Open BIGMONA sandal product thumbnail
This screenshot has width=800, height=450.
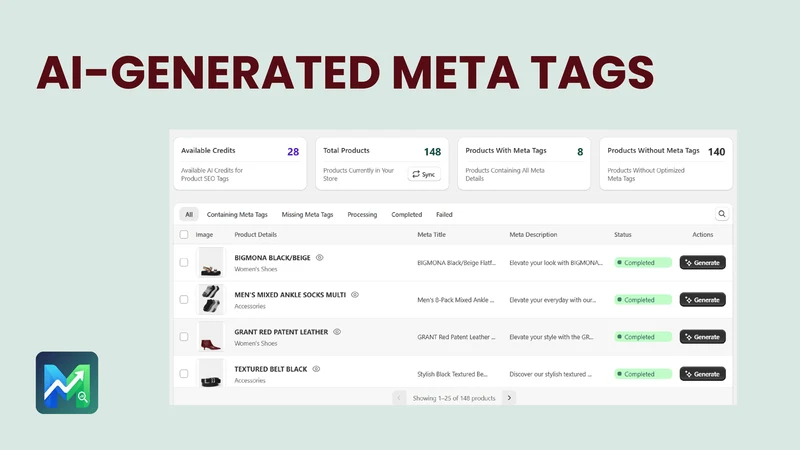pyautogui.click(x=211, y=262)
